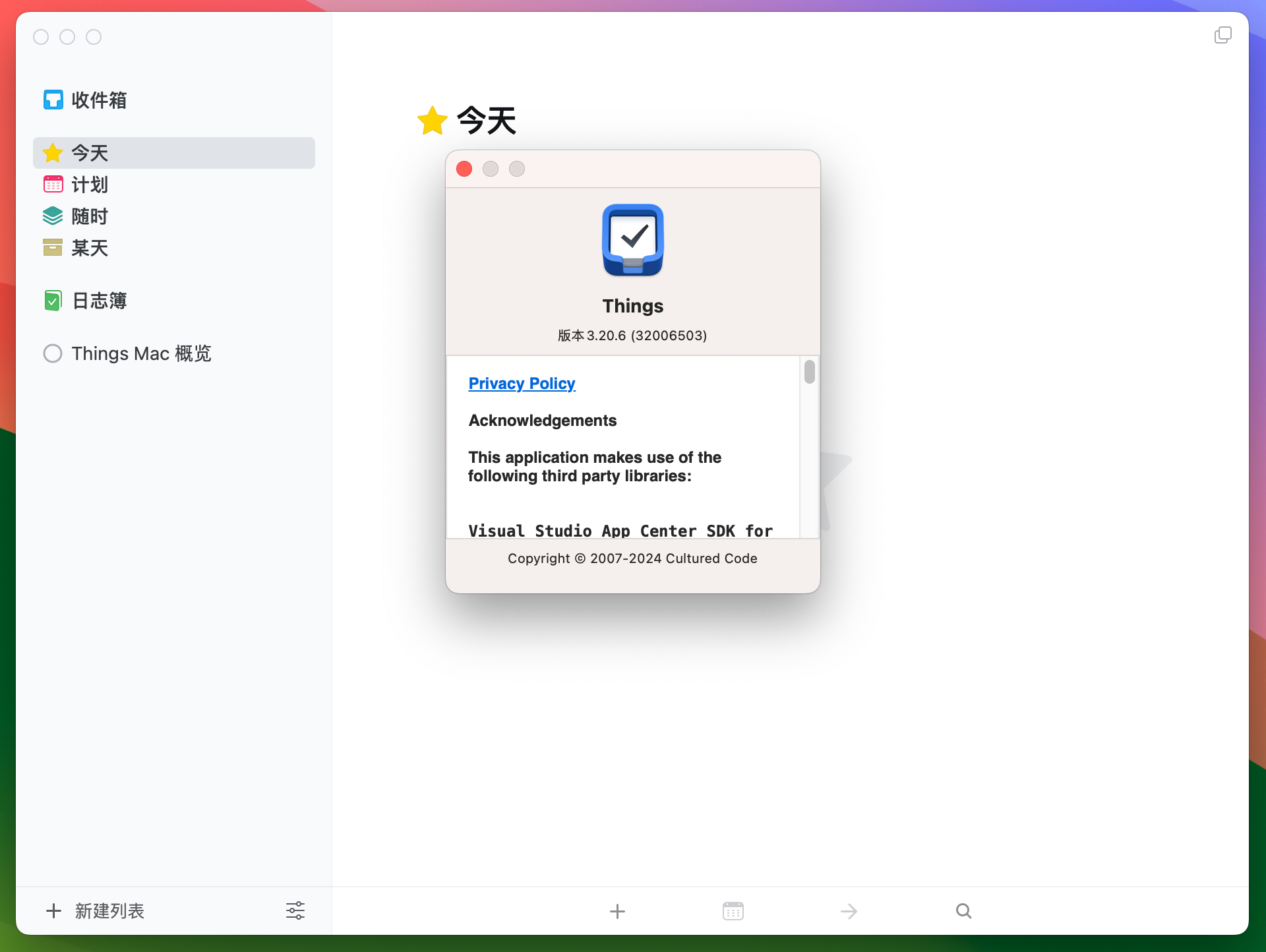Select the 计划 list label

pyautogui.click(x=90, y=185)
